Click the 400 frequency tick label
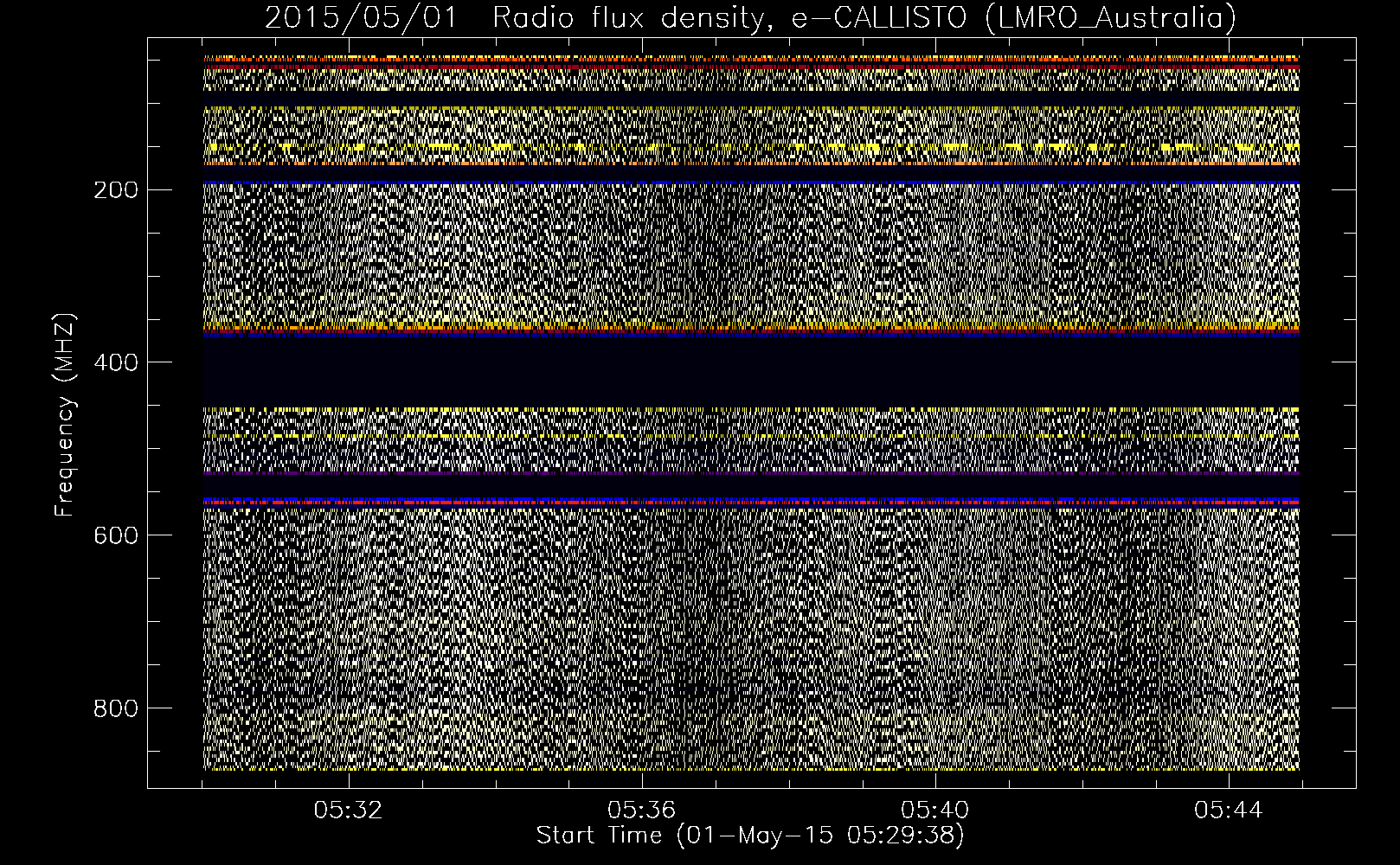 point(115,362)
